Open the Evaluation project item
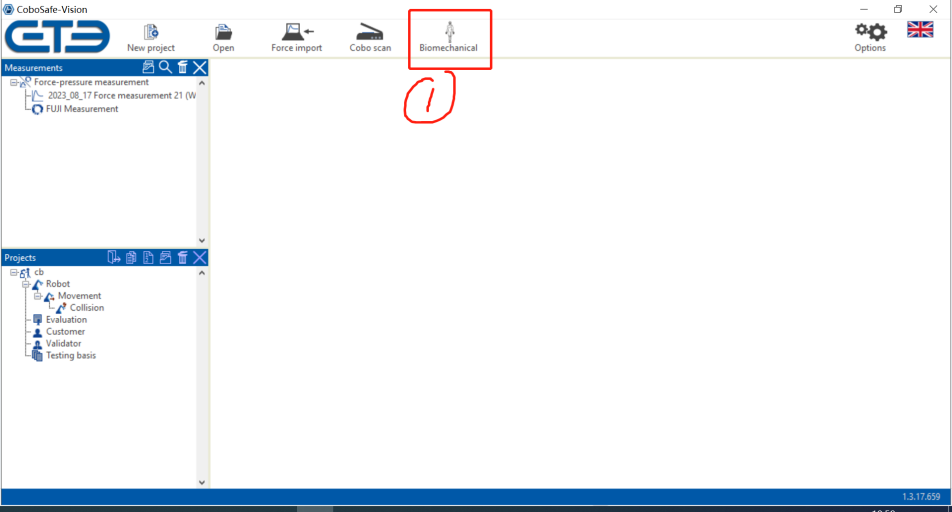The height and width of the screenshot is (512, 952). (66, 320)
